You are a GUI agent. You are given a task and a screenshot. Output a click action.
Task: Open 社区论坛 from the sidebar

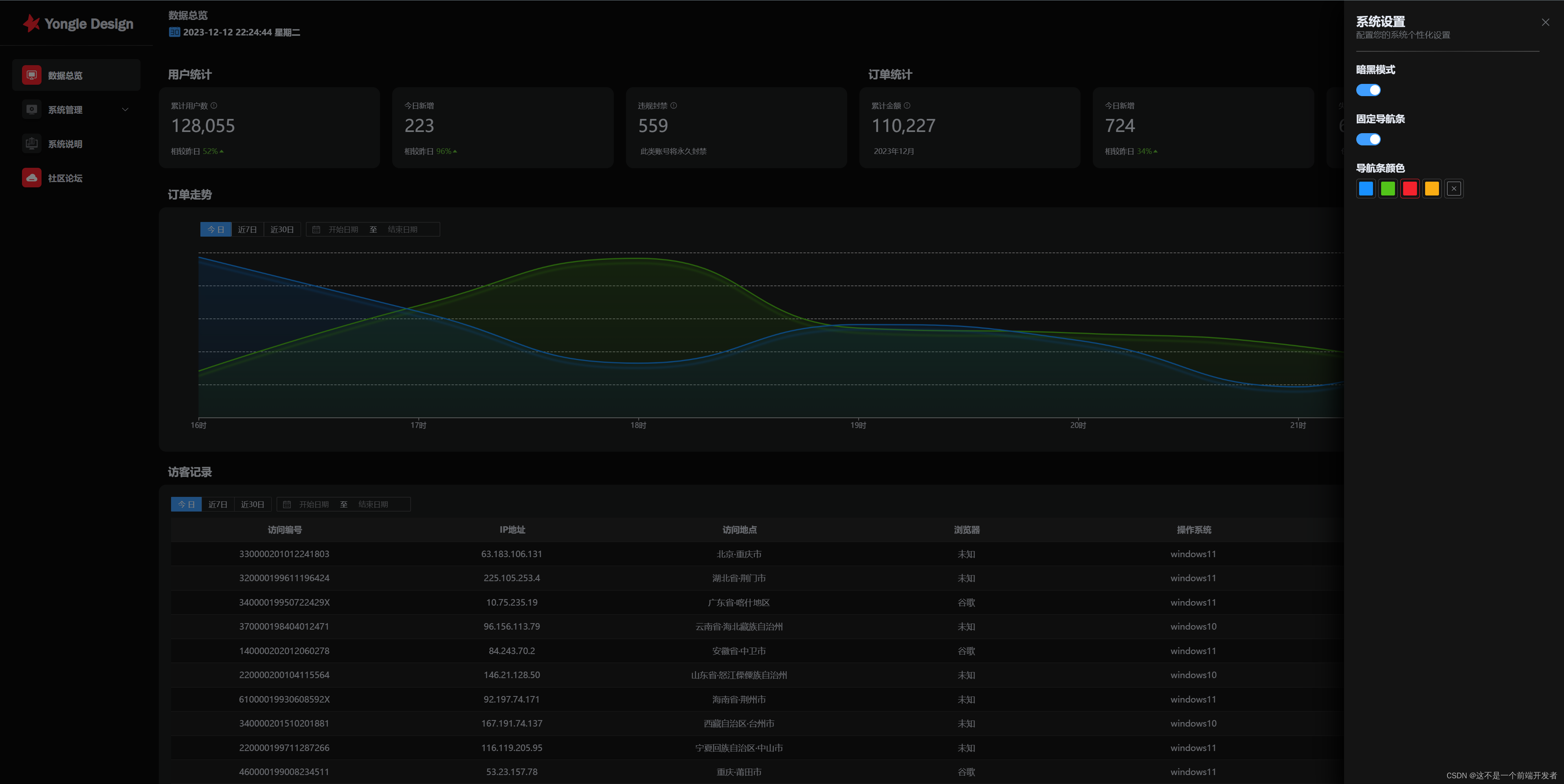tap(65, 178)
